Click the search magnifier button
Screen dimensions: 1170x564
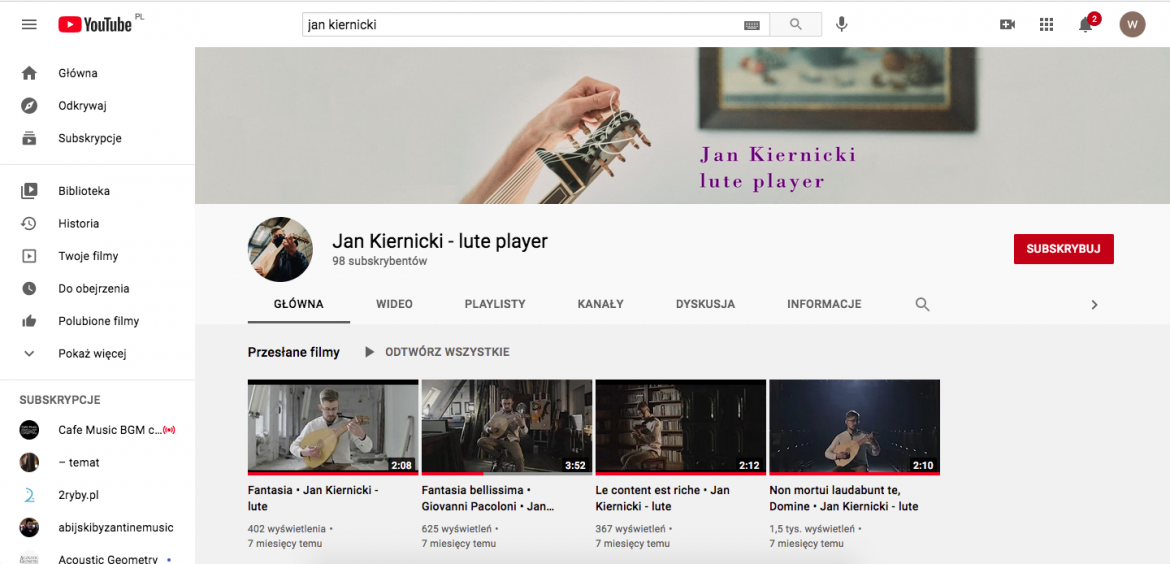795,25
